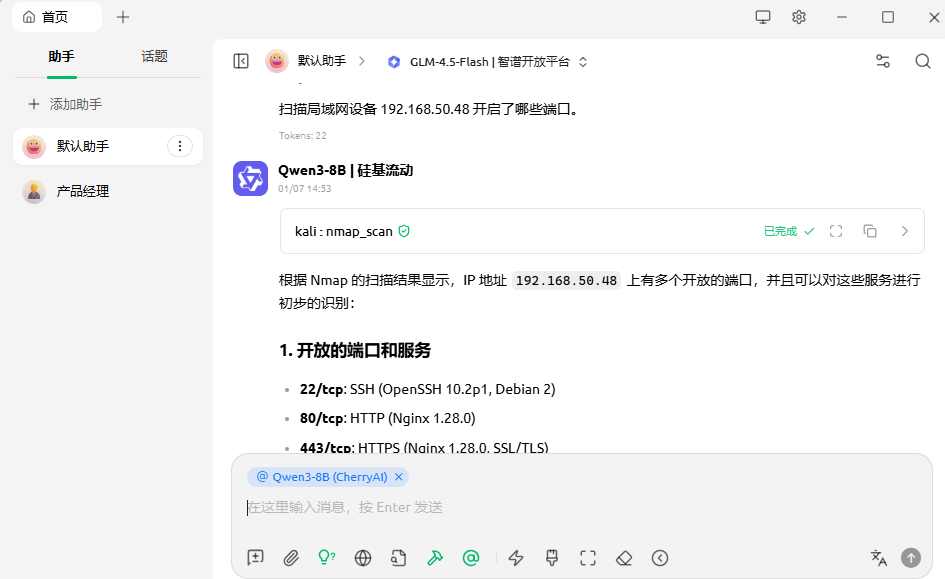Copy the nmap_scan tool result
The height and width of the screenshot is (579, 945).
click(870, 231)
